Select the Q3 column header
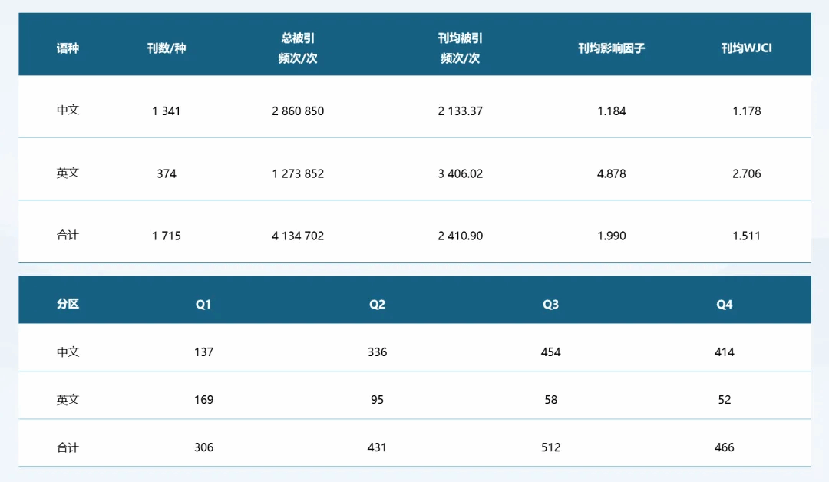 pyautogui.click(x=551, y=304)
